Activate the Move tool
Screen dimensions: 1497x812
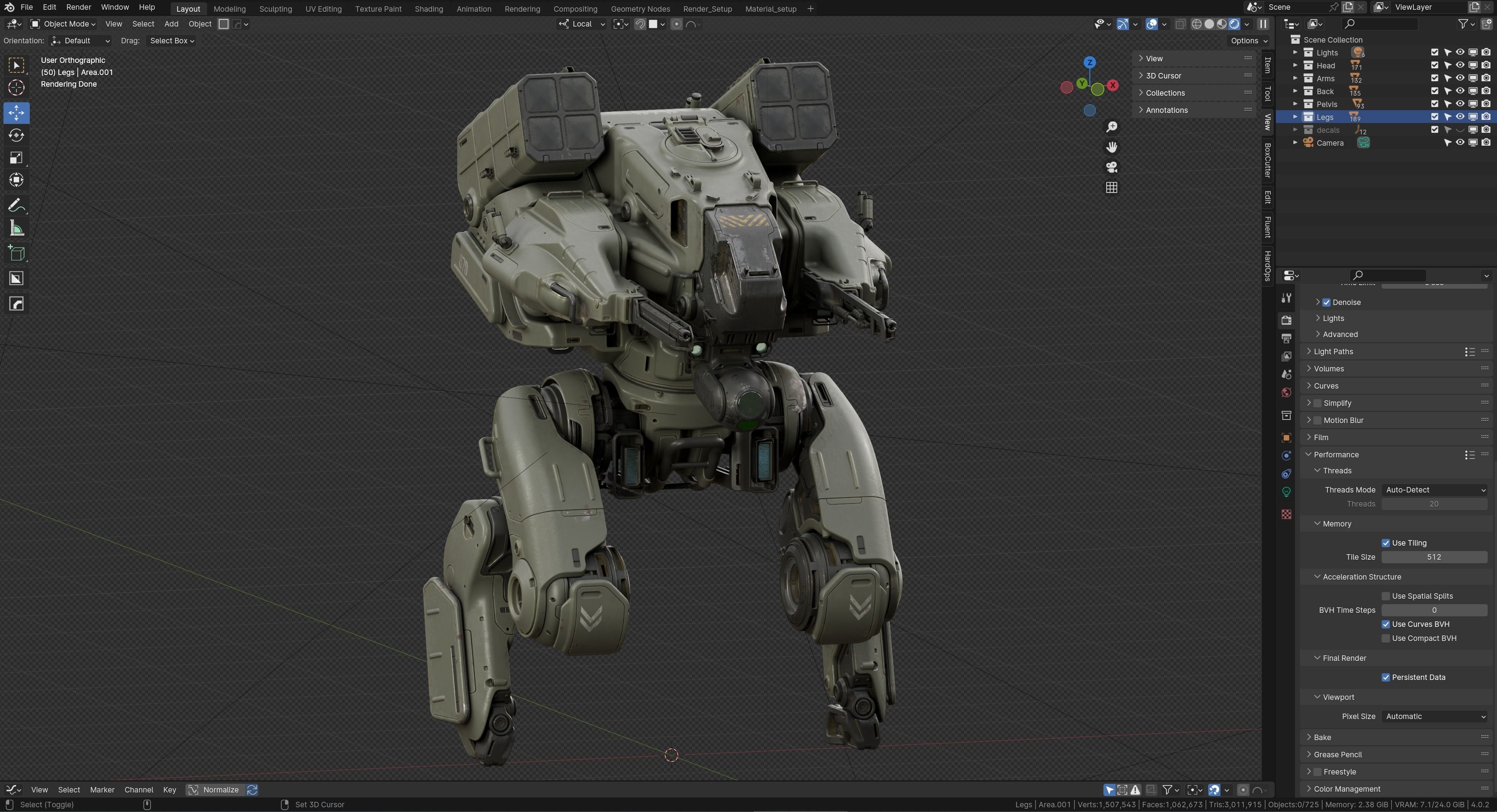coord(16,112)
